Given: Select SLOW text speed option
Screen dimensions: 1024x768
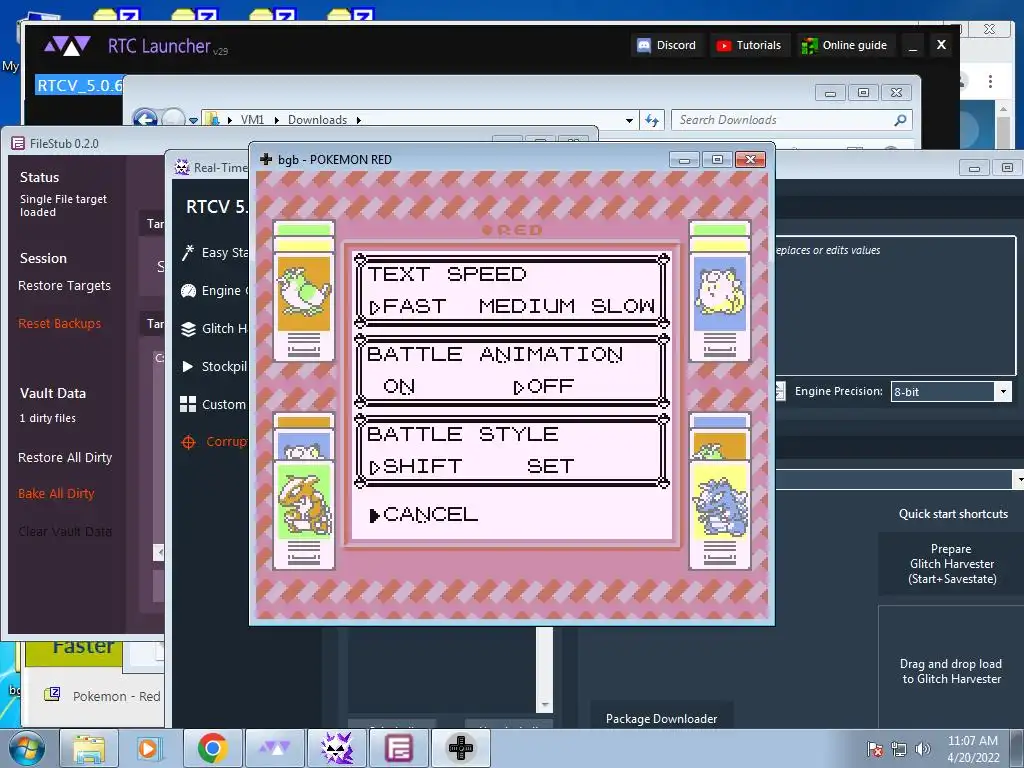Looking at the screenshot, I should coord(622,306).
